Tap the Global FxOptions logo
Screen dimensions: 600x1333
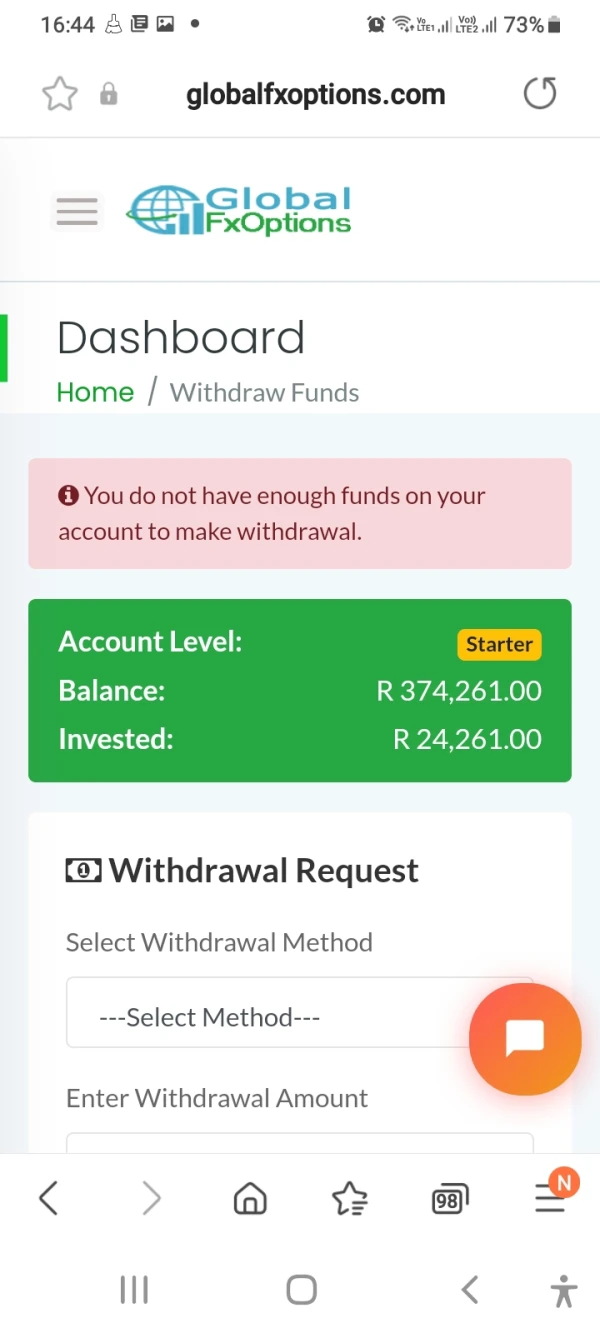[240, 211]
